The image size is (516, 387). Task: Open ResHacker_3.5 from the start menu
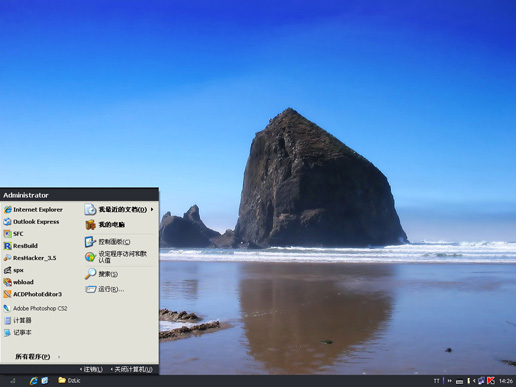pos(30,258)
